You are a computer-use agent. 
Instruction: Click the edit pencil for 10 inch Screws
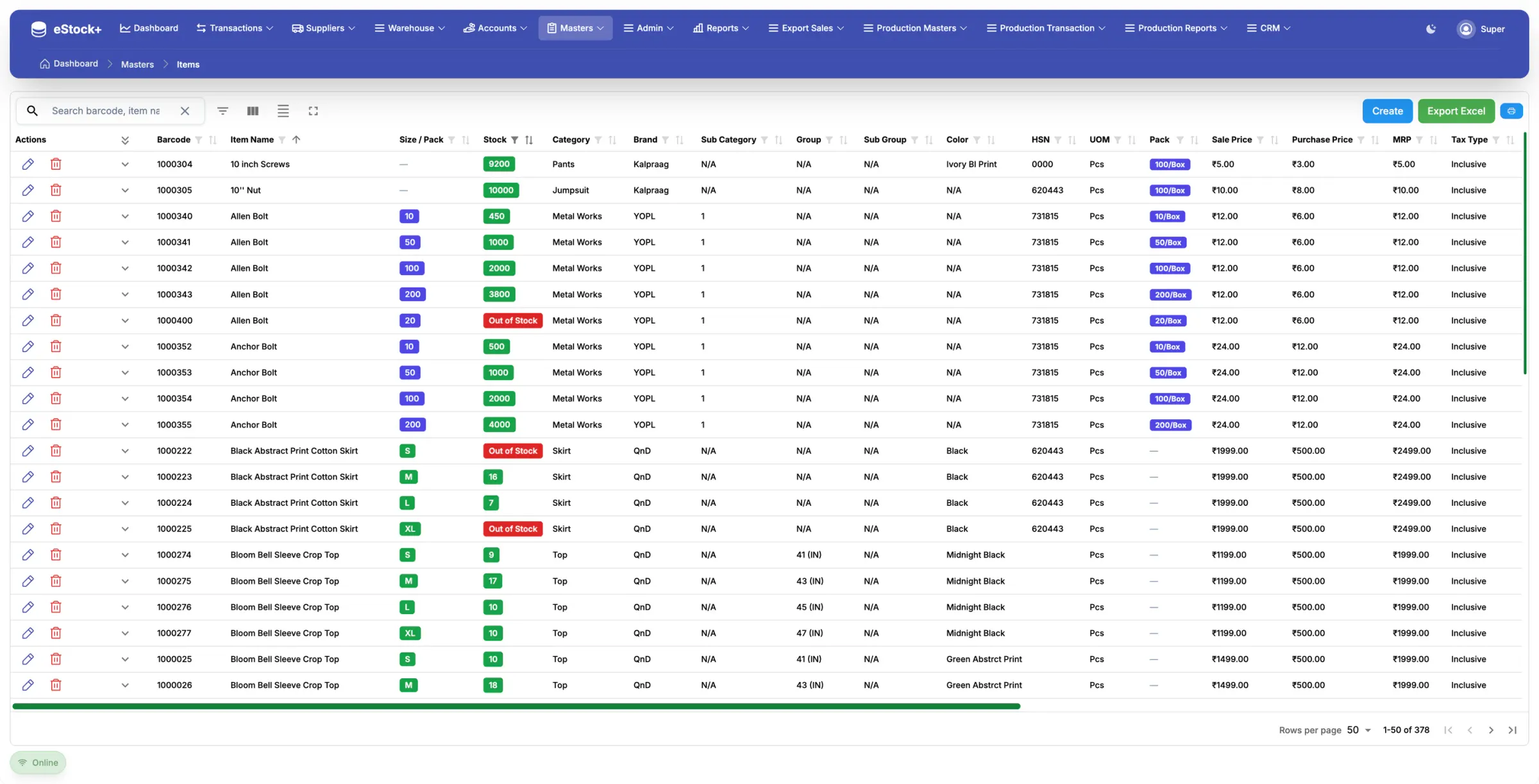tap(28, 164)
